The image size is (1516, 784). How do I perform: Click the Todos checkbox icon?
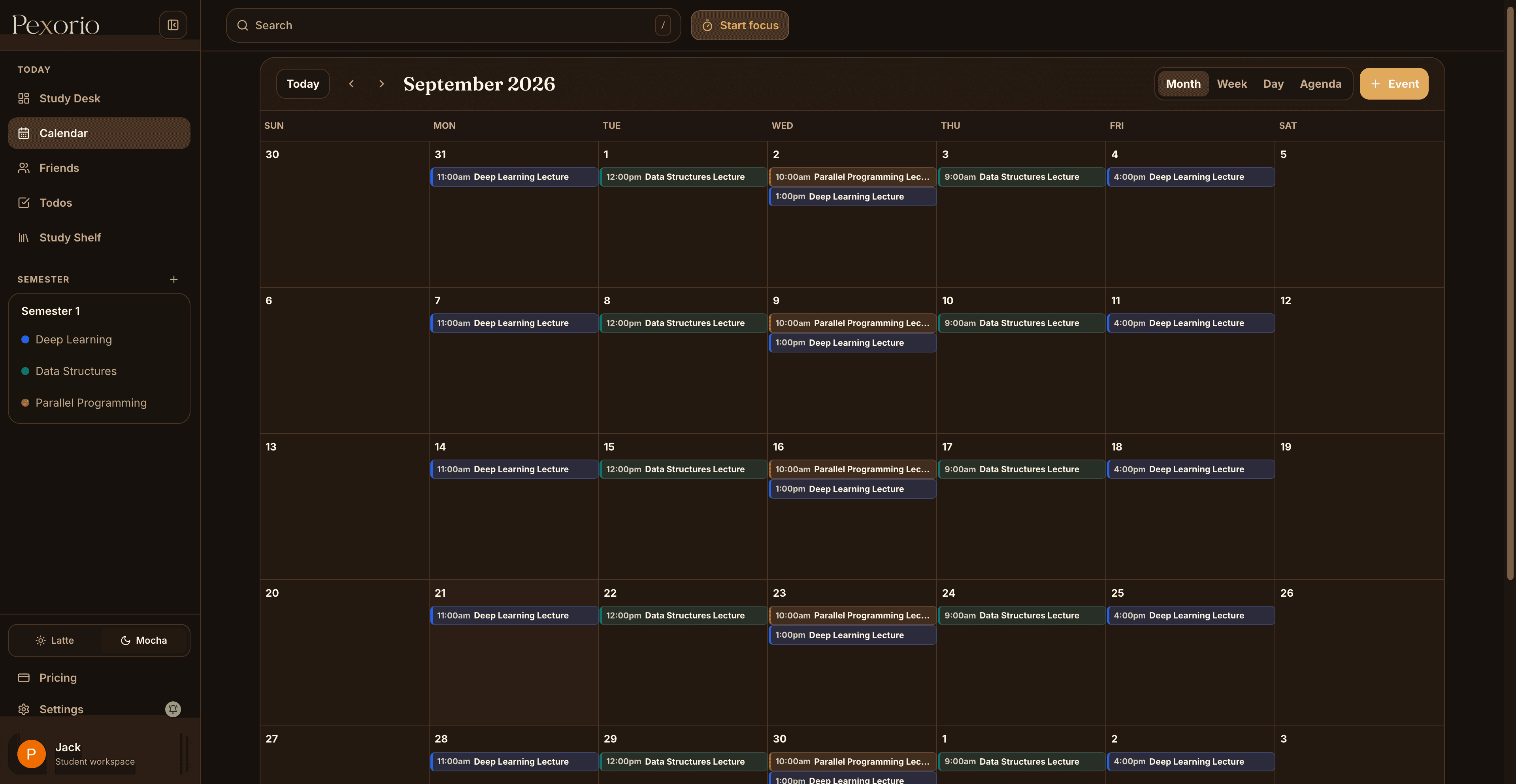coord(24,202)
